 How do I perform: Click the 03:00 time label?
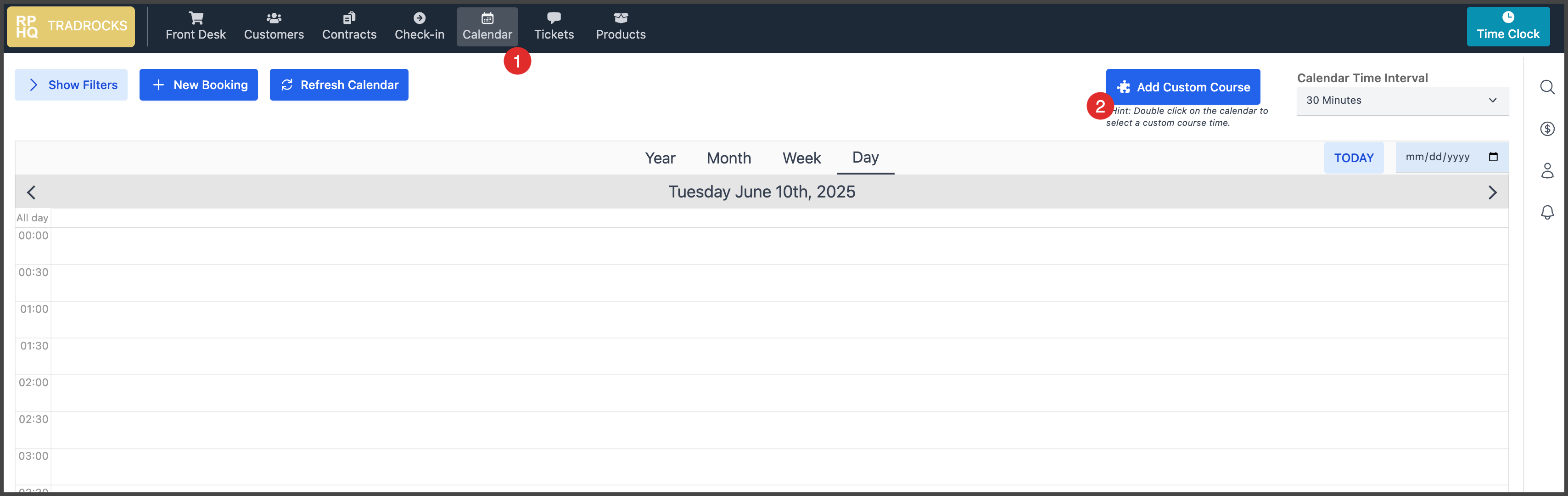[34, 457]
